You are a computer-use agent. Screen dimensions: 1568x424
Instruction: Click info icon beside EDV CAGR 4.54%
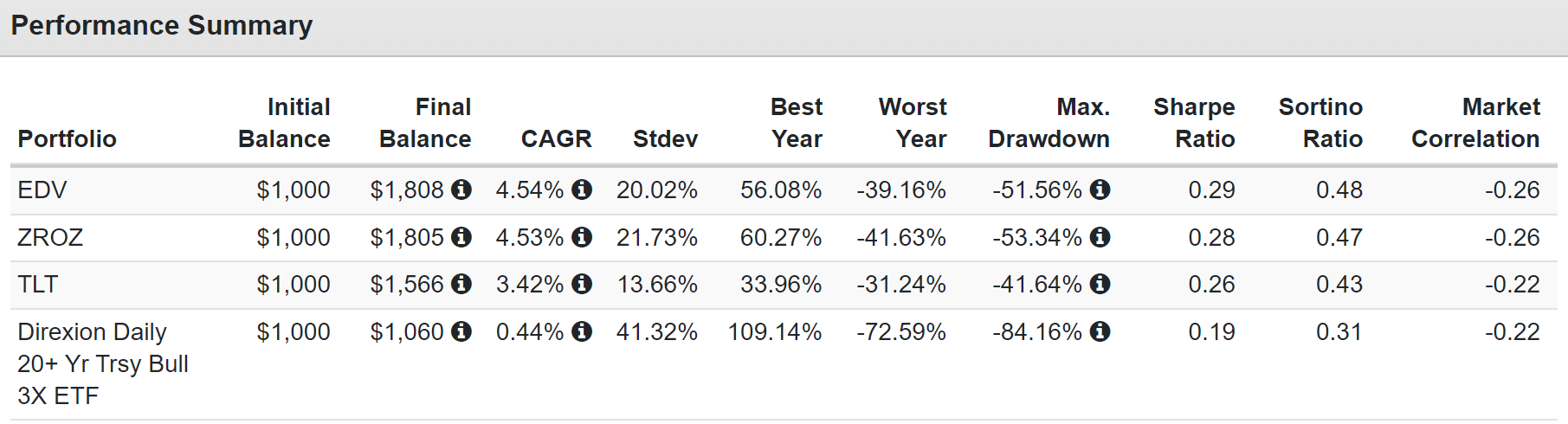point(582,189)
